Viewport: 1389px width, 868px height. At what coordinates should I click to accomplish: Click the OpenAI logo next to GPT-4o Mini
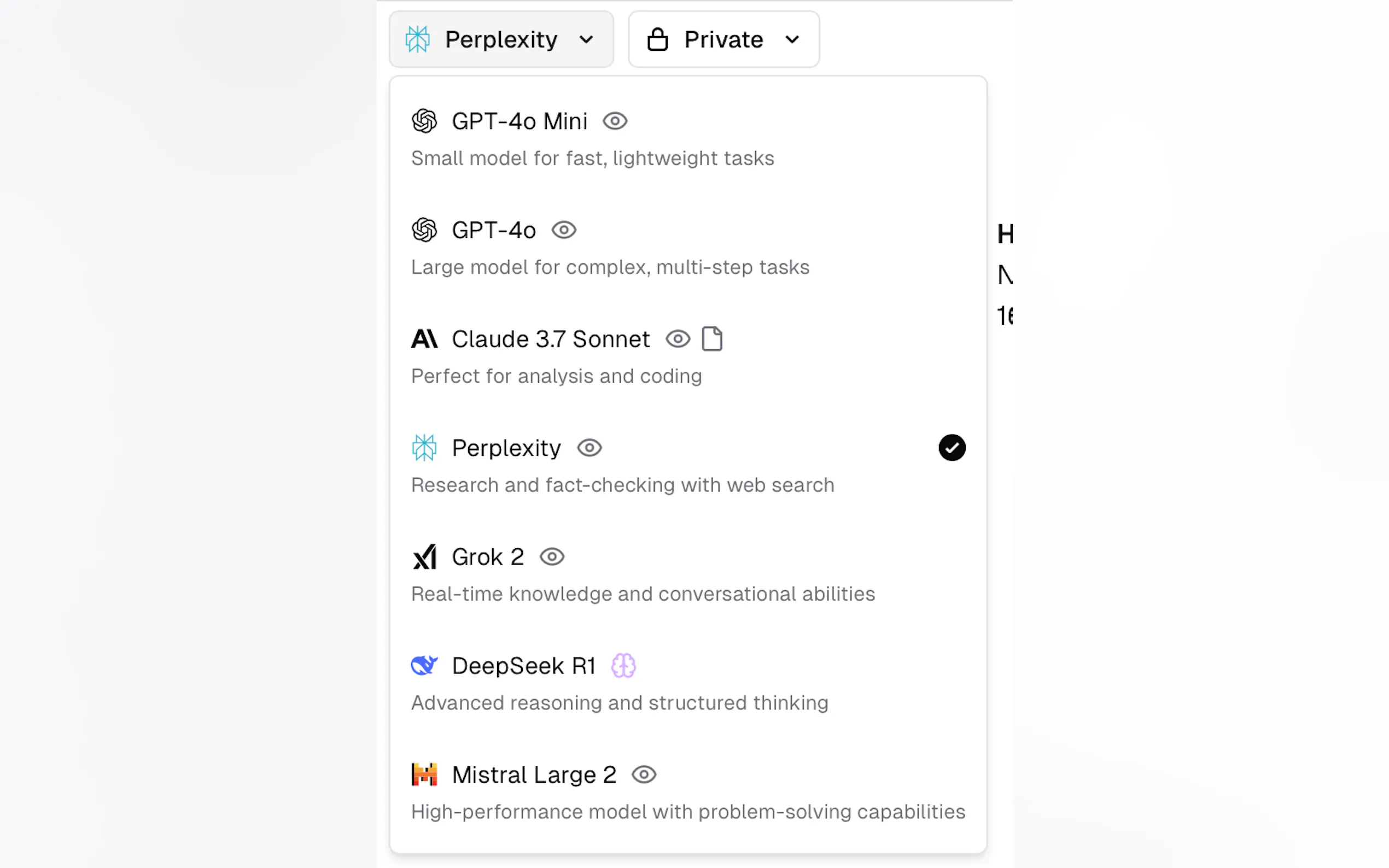pos(424,121)
